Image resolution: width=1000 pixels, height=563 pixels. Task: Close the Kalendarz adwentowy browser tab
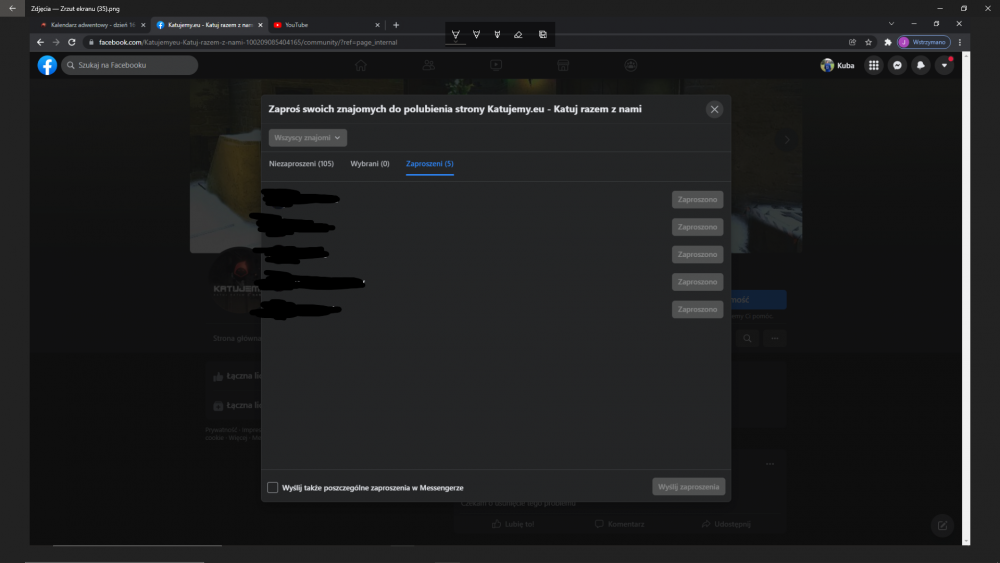pos(143,25)
